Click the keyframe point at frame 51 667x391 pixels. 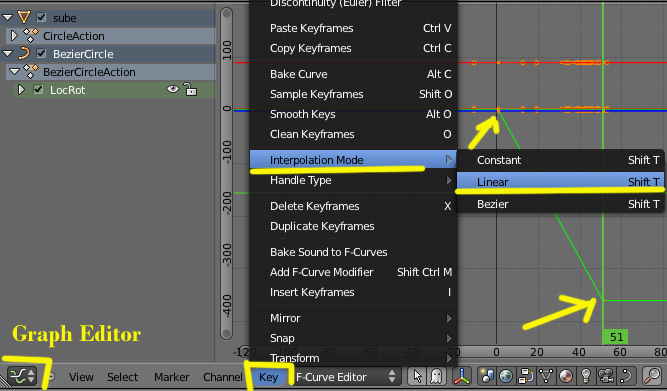pos(604,300)
